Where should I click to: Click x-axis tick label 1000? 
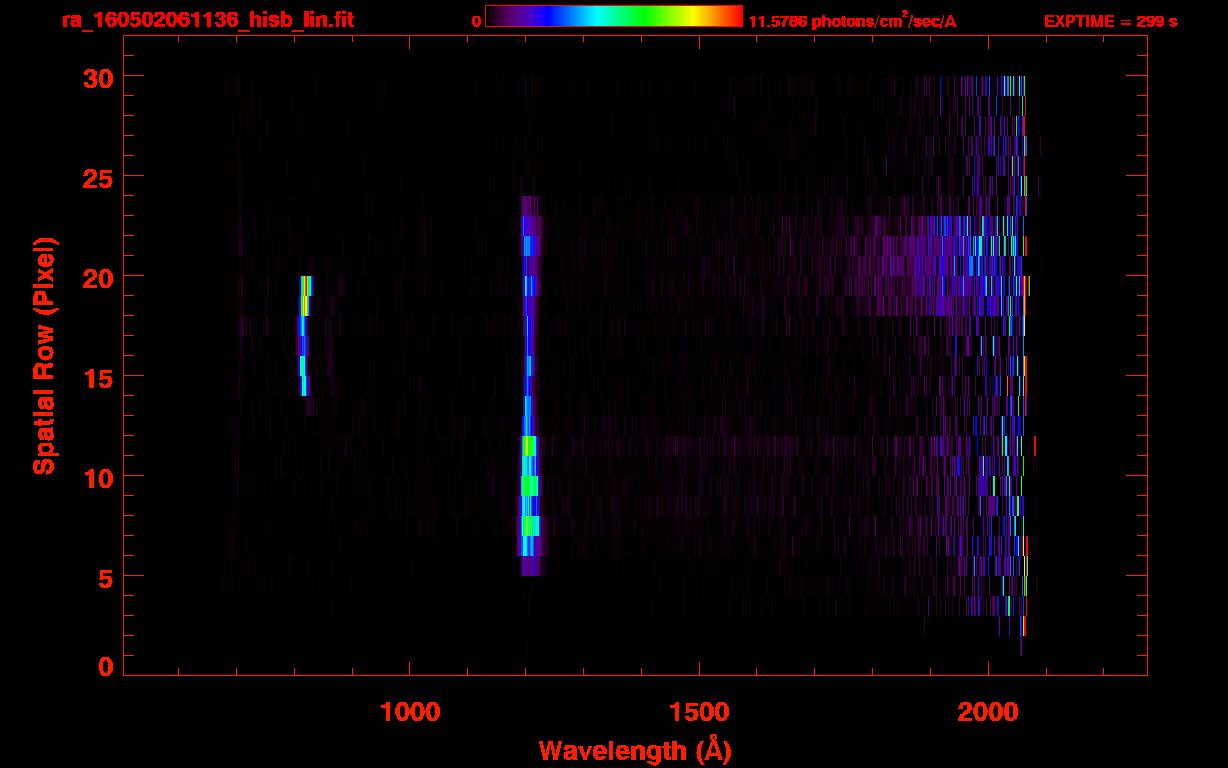(x=410, y=712)
